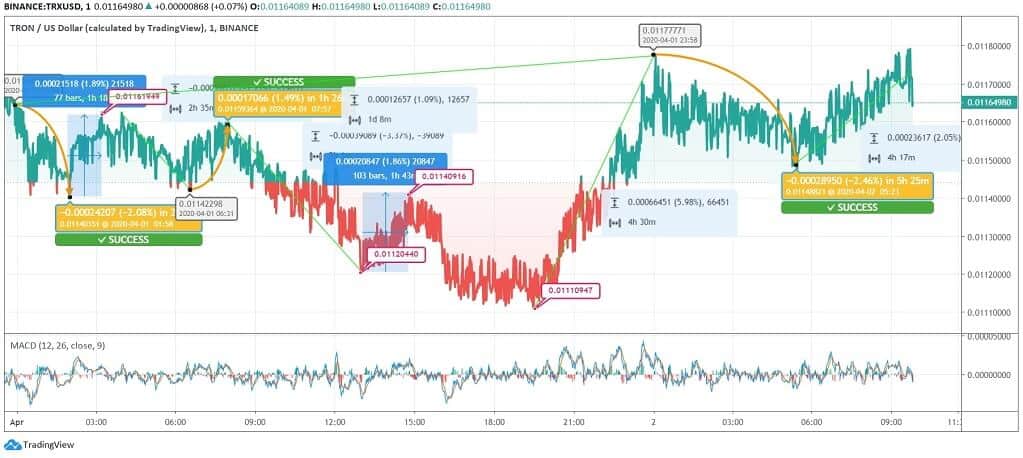Click SUCCESS badge under the -0.00028950 forecast

[857, 207]
